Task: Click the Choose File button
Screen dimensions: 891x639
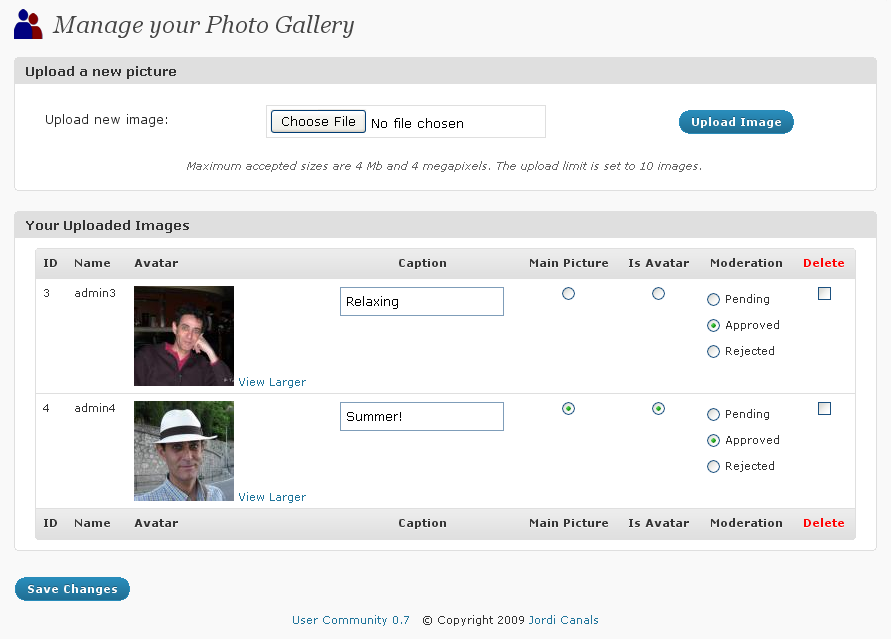Action: coord(318,122)
